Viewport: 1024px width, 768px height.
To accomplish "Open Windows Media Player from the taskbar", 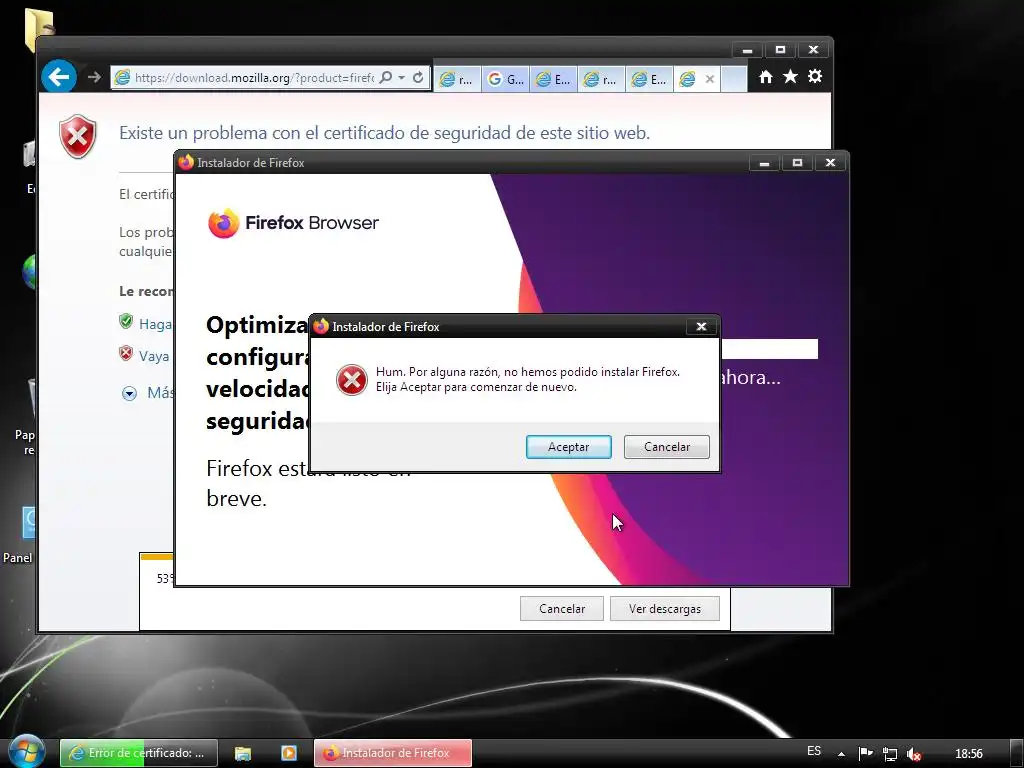I will click(x=289, y=753).
